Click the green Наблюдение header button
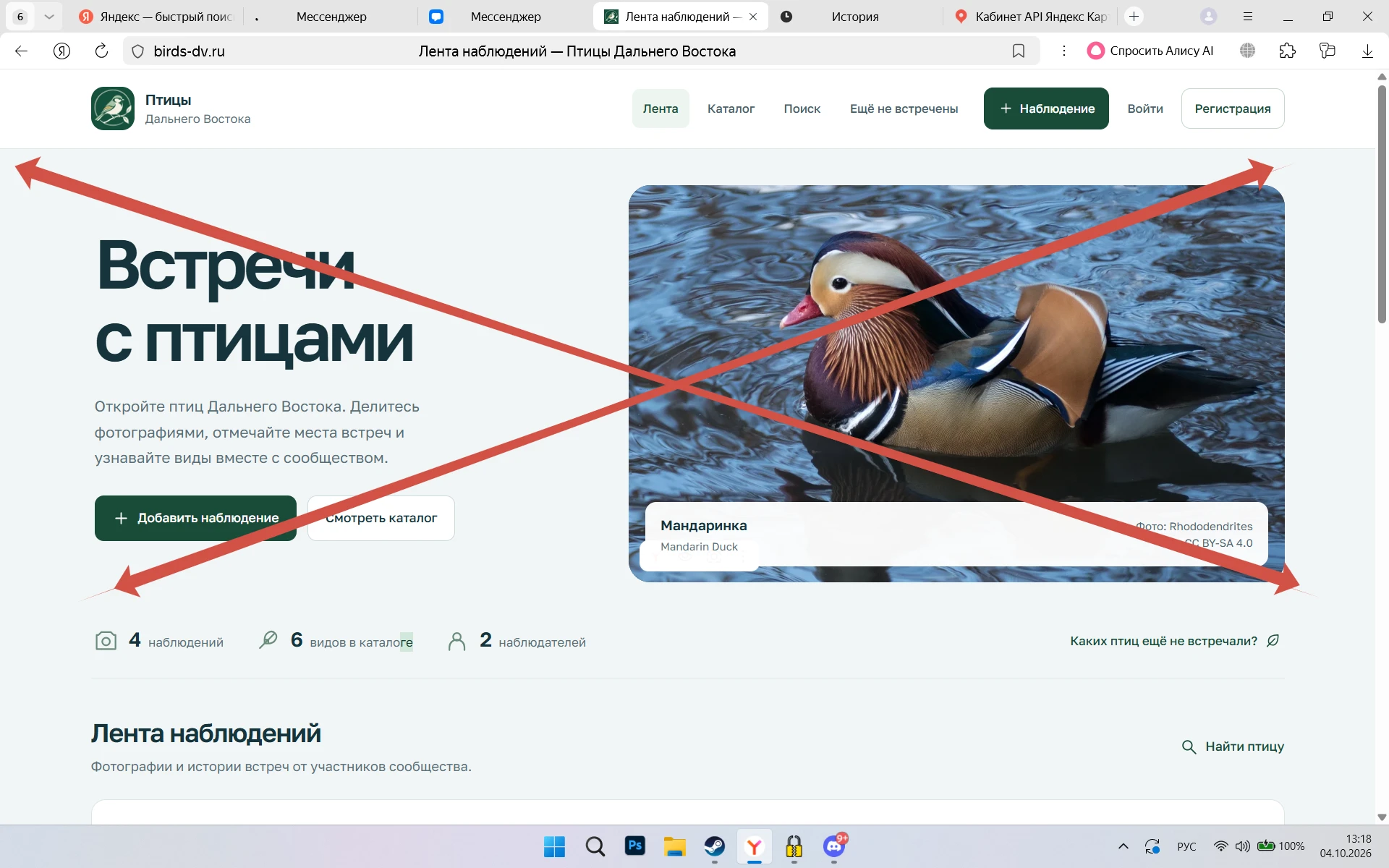This screenshot has width=1389, height=868. 1046,109
